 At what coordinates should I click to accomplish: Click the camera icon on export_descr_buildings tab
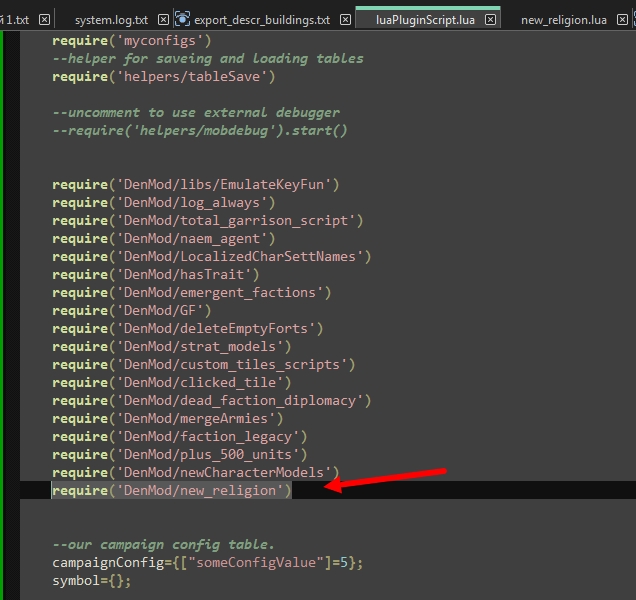(182, 19)
